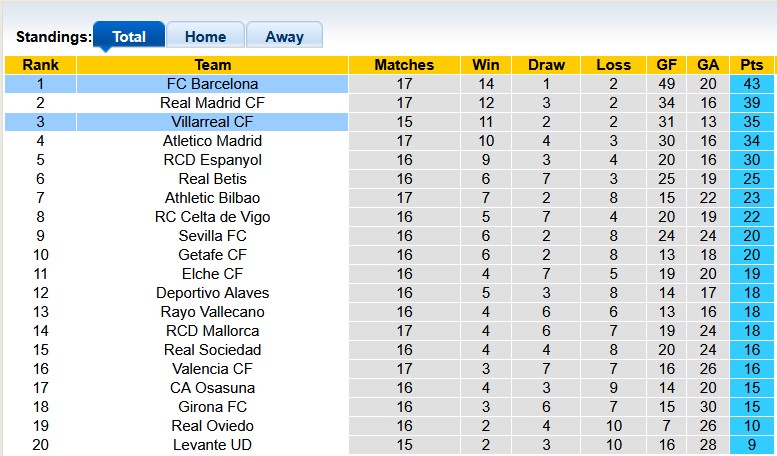Click Real Madrid CF team name

click(212, 103)
